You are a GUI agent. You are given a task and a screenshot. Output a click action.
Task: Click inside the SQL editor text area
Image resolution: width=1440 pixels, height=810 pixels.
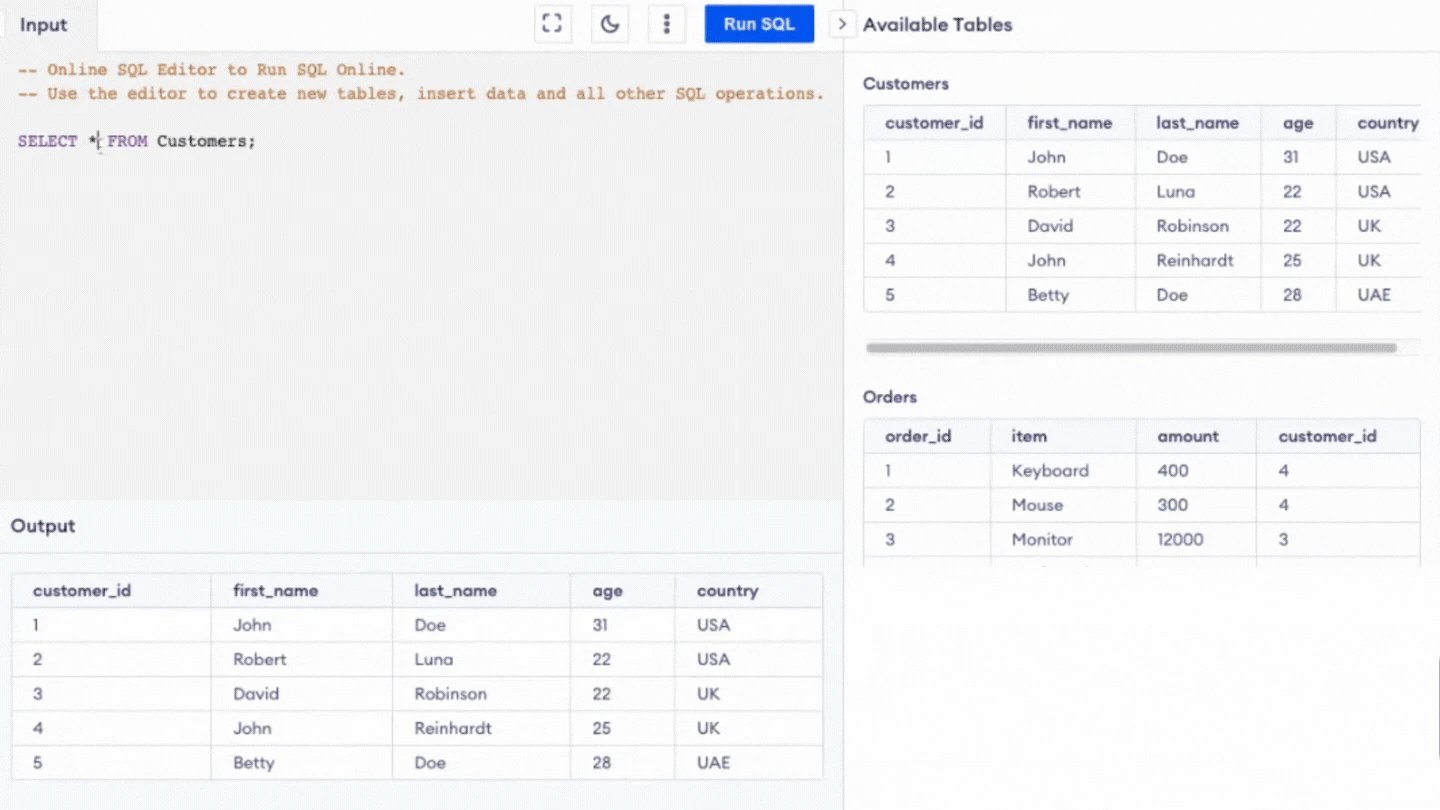420,300
